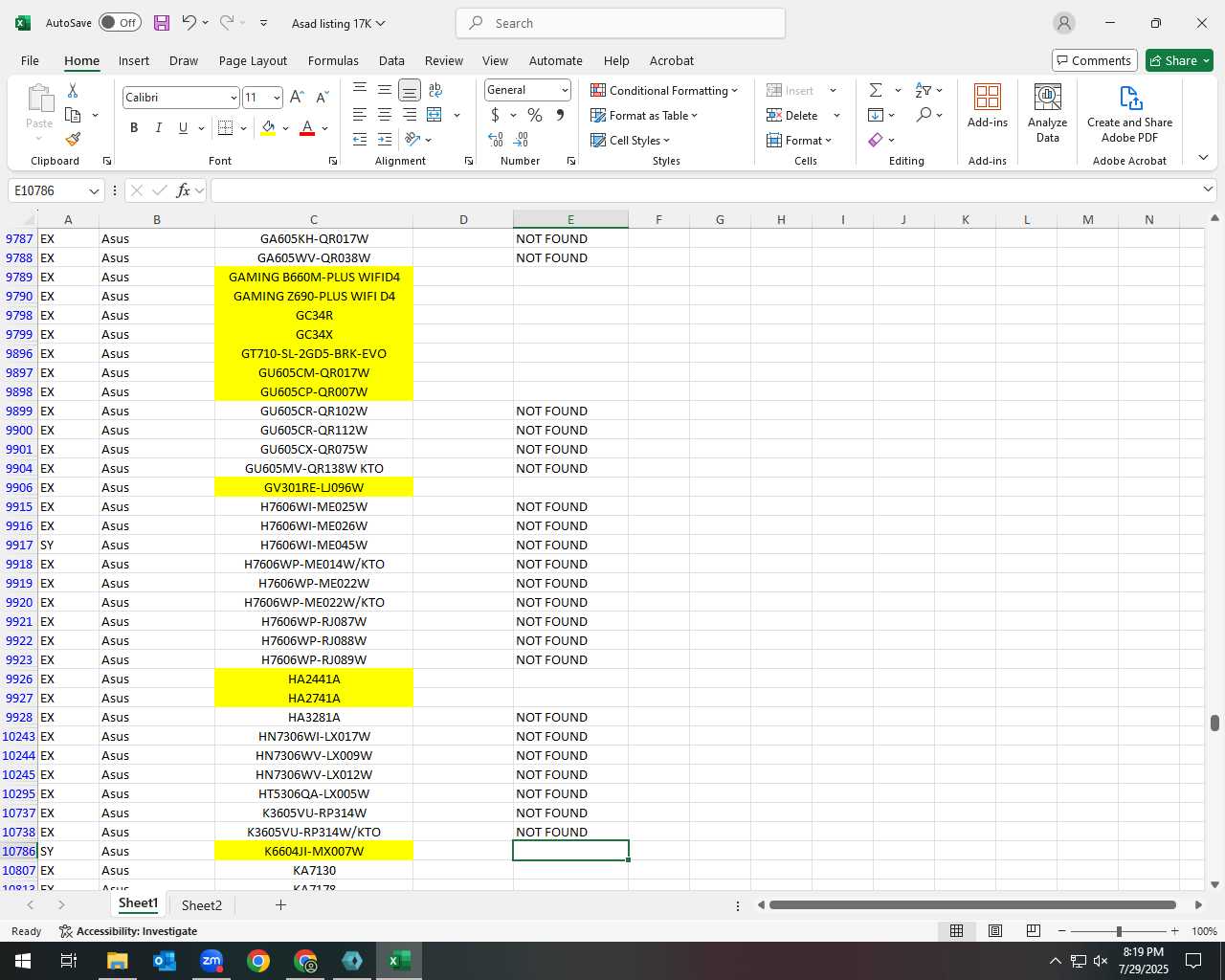Increase font size with large A icon

click(297, 98)
